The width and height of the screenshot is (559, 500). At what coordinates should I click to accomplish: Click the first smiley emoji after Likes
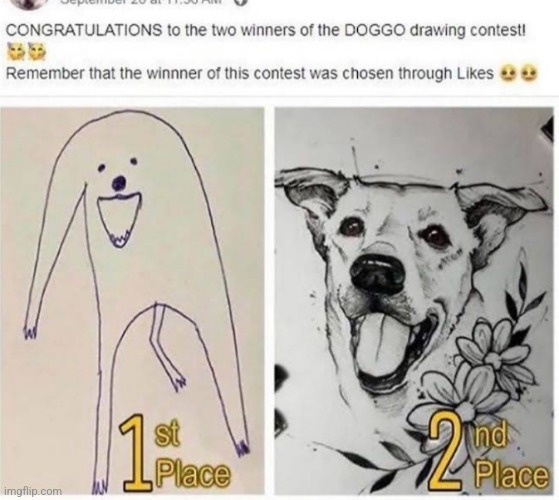click(x=508, y=74)
